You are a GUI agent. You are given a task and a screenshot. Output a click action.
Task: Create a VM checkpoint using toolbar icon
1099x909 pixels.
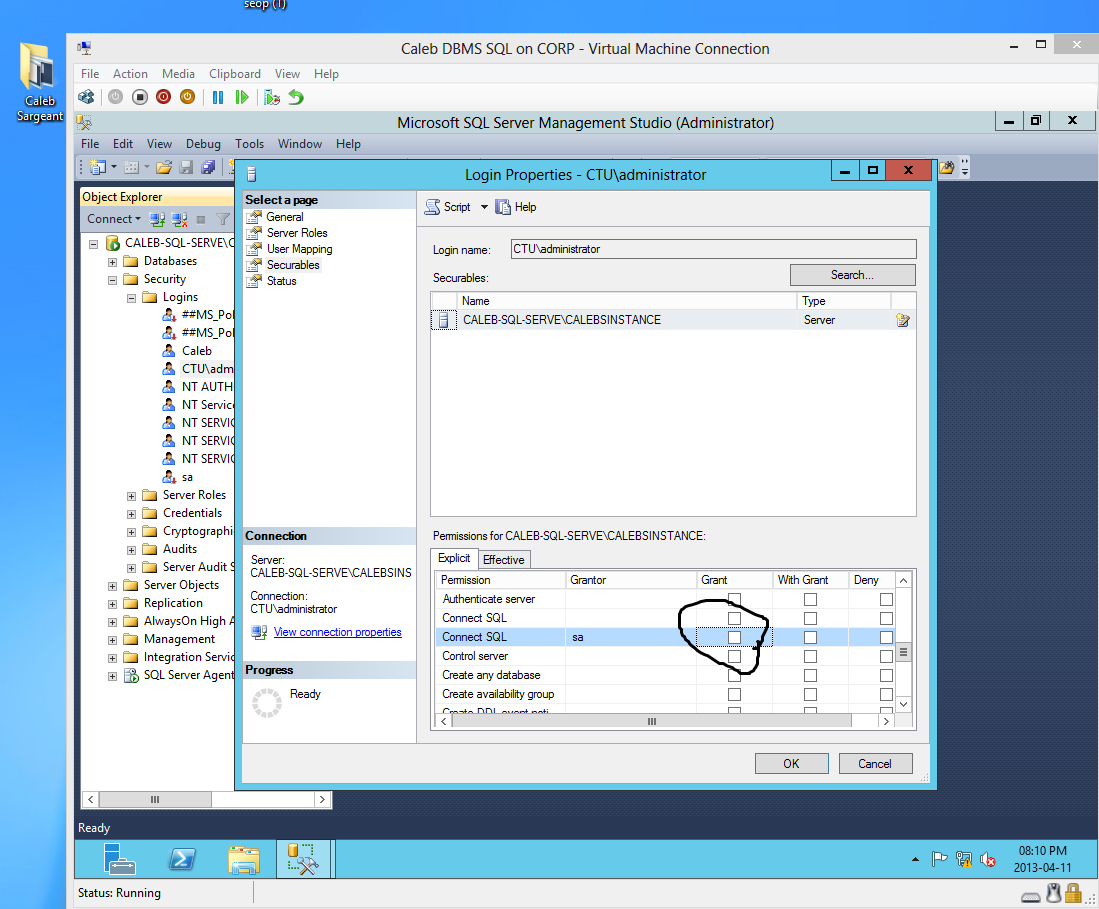pos(272,97)
